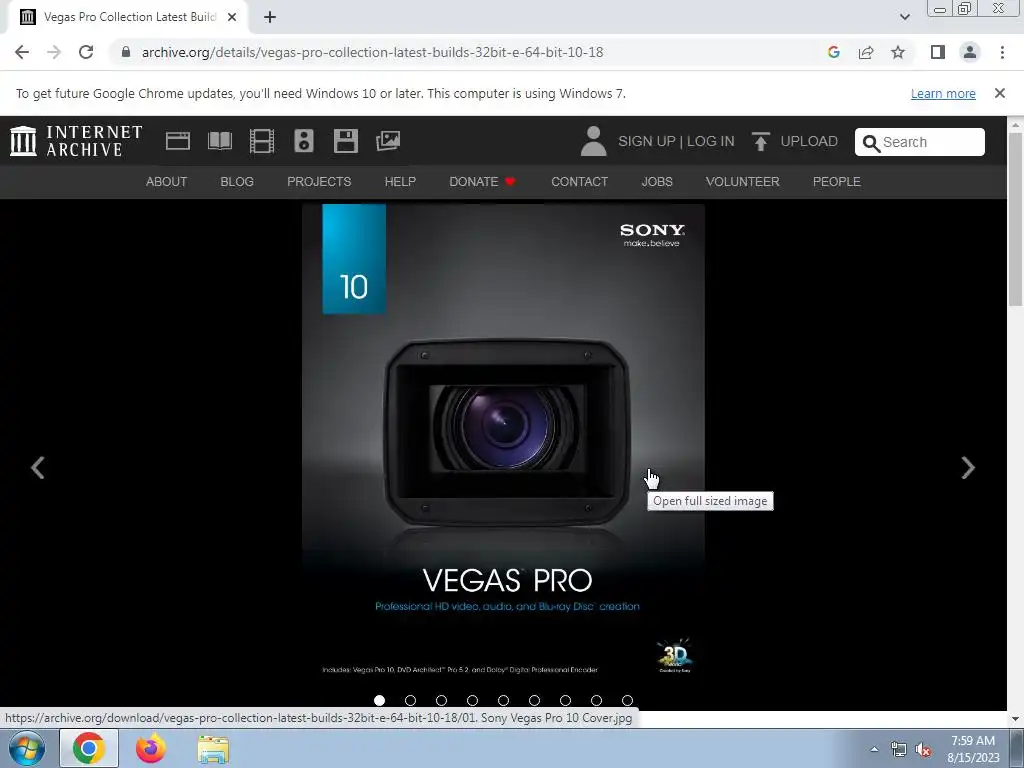Open the Video film strip icon

pyautogui.click(x=262, y=141)
